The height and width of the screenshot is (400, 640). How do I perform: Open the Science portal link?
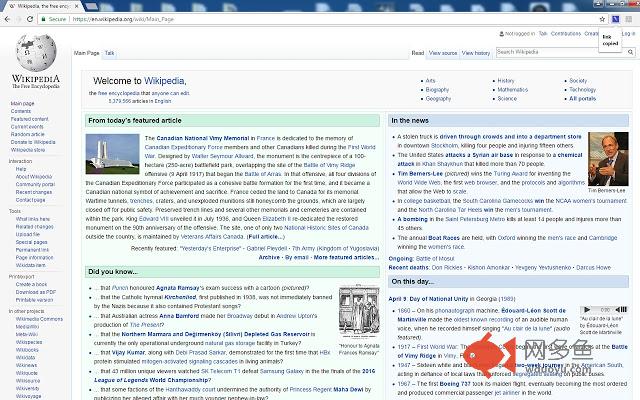507,99
